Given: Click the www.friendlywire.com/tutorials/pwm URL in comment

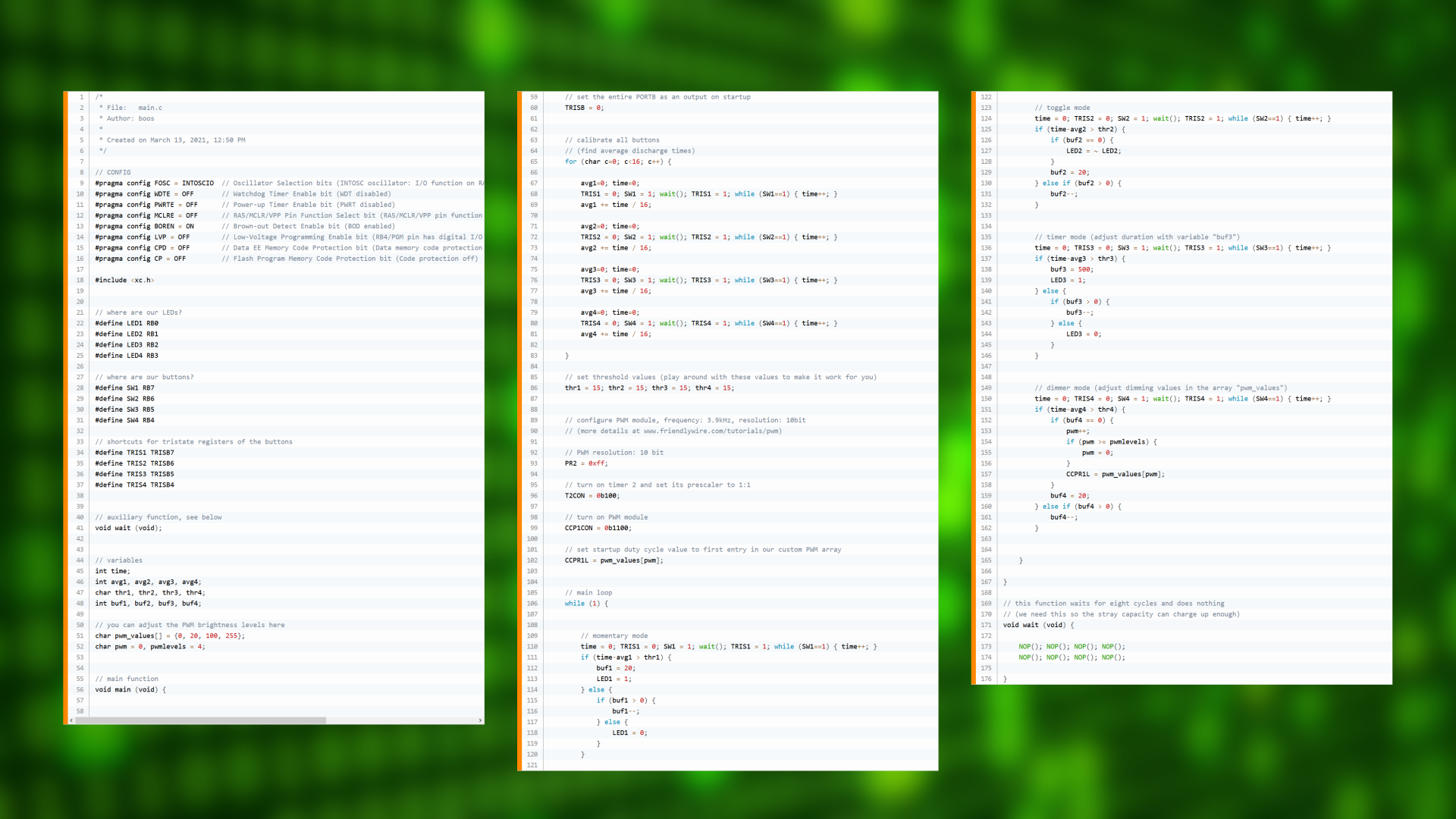Looking at the screenshot, I should (711, 431).
